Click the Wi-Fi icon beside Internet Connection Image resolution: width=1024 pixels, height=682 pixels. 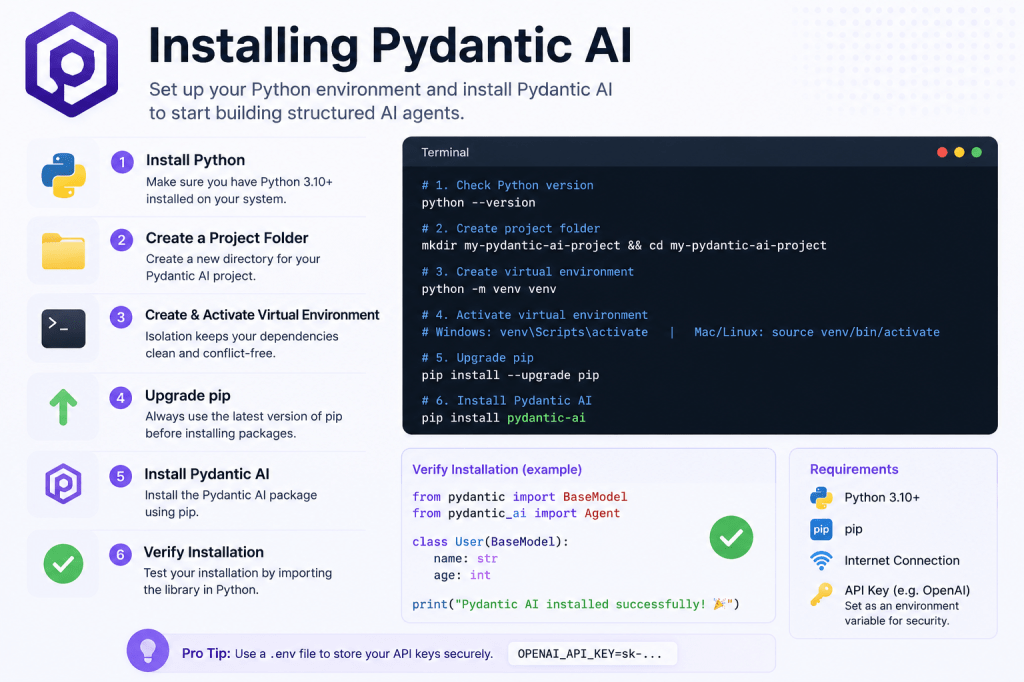tap(822, 560)
